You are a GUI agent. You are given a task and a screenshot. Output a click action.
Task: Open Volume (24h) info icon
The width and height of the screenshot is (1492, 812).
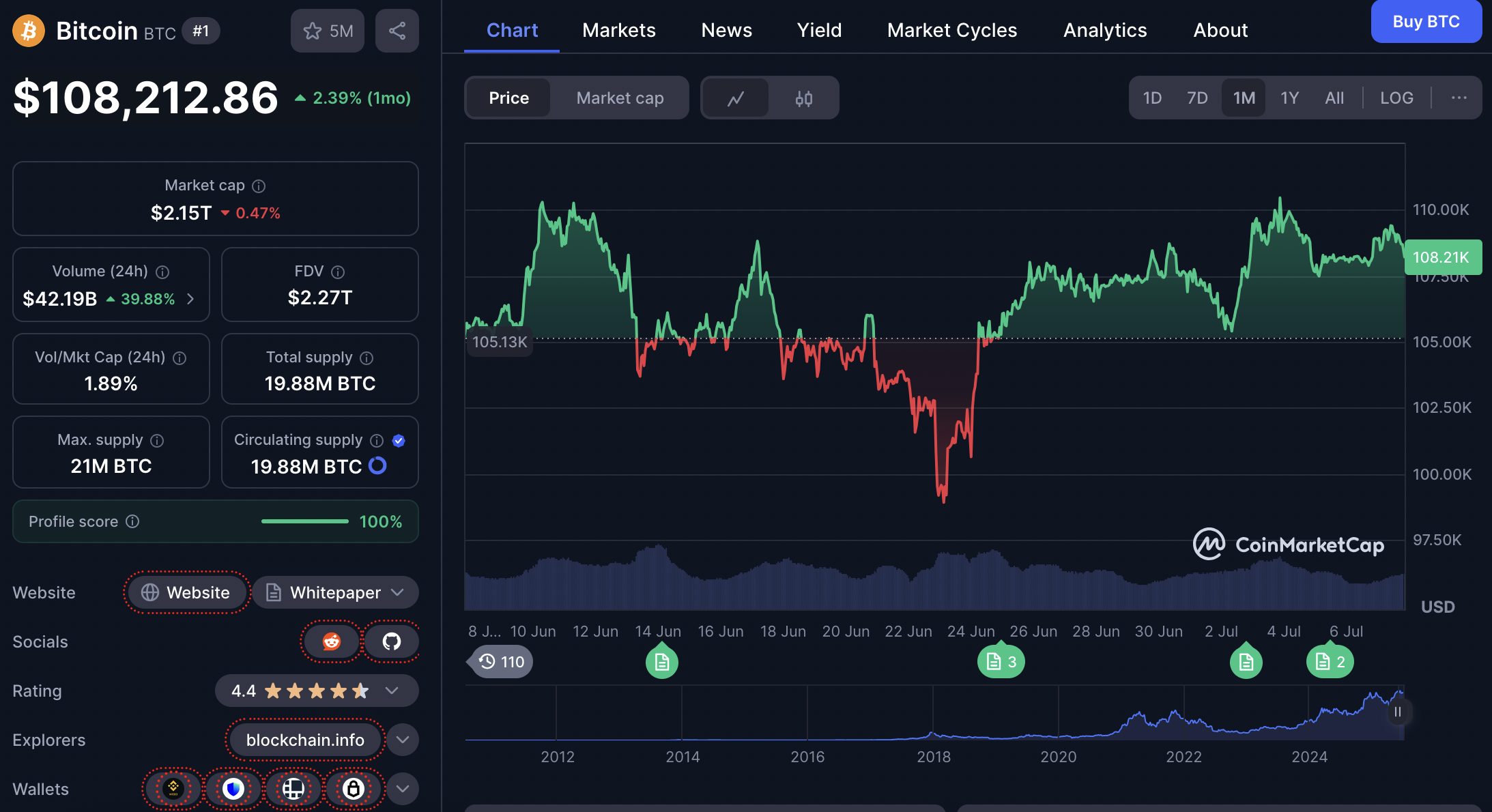[162, 272]
